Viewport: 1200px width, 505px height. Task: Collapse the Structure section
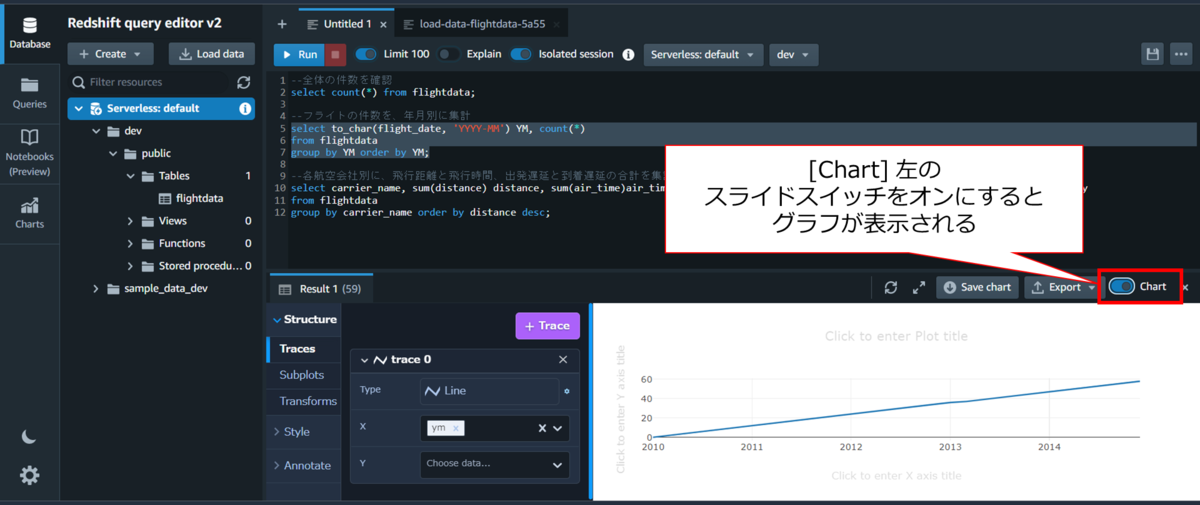point(303,319)
